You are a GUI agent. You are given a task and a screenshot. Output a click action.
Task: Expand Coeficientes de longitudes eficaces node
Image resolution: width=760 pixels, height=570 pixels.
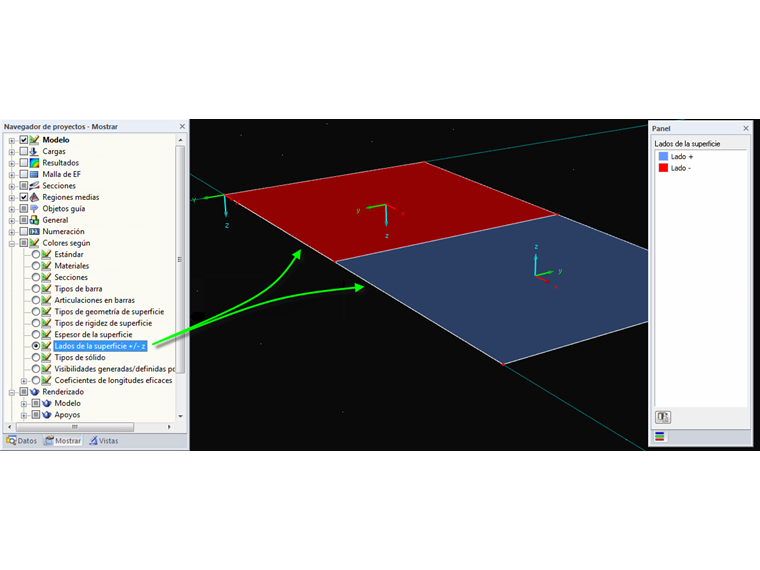(x=24, y=381)
